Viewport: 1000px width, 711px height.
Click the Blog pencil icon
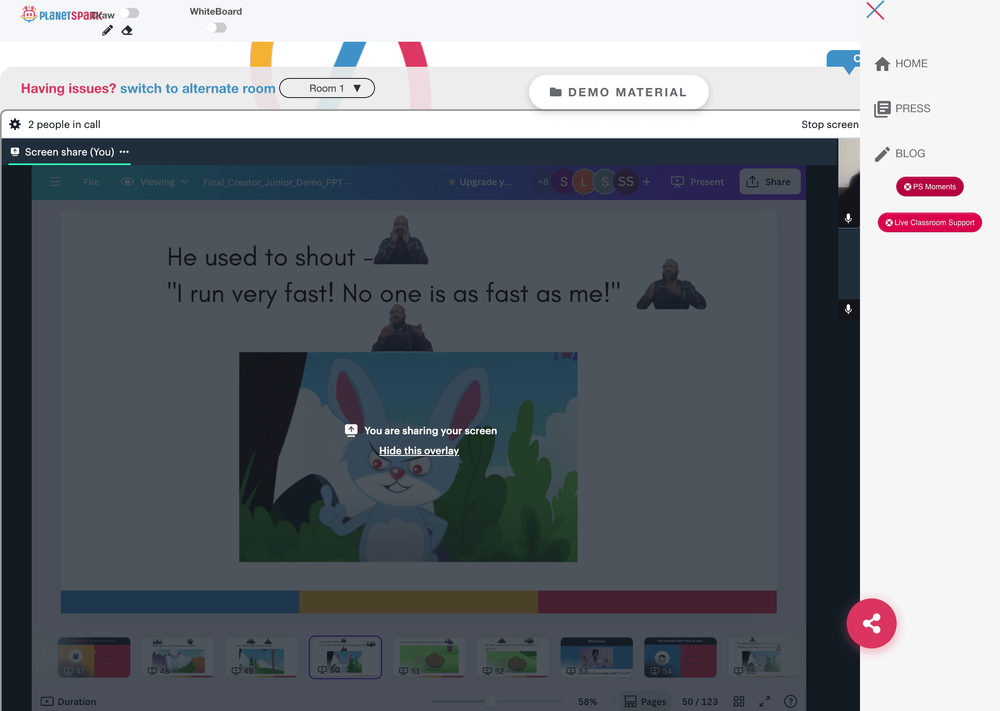[882, 154]
